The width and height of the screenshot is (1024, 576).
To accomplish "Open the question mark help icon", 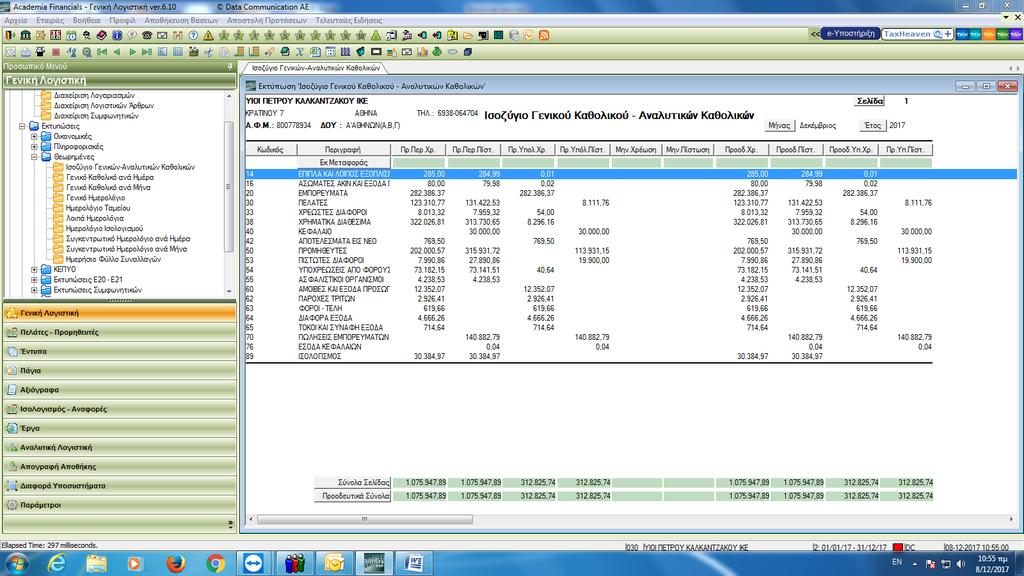I will tap(193, 35).
